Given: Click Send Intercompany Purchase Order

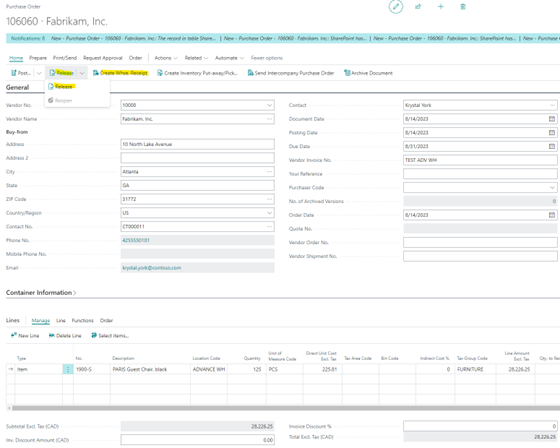Looking at the screenshot, I should [x=291, y=73].
